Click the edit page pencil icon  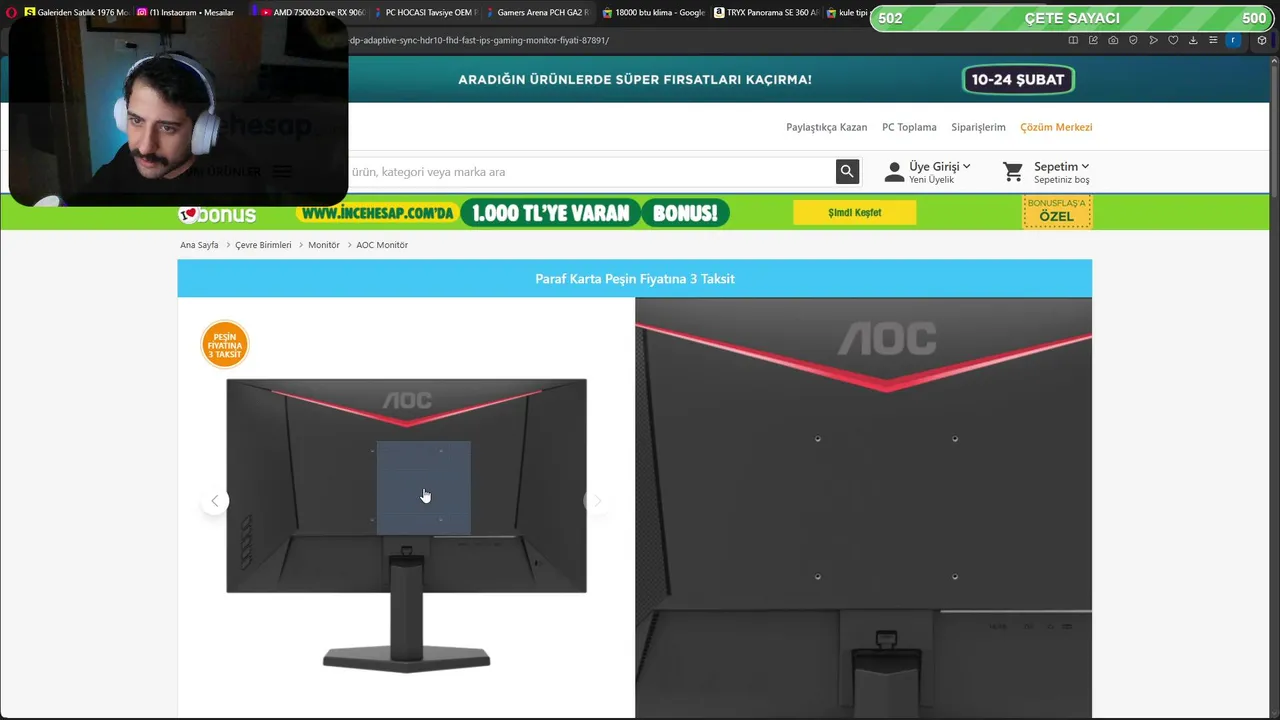1093,40
